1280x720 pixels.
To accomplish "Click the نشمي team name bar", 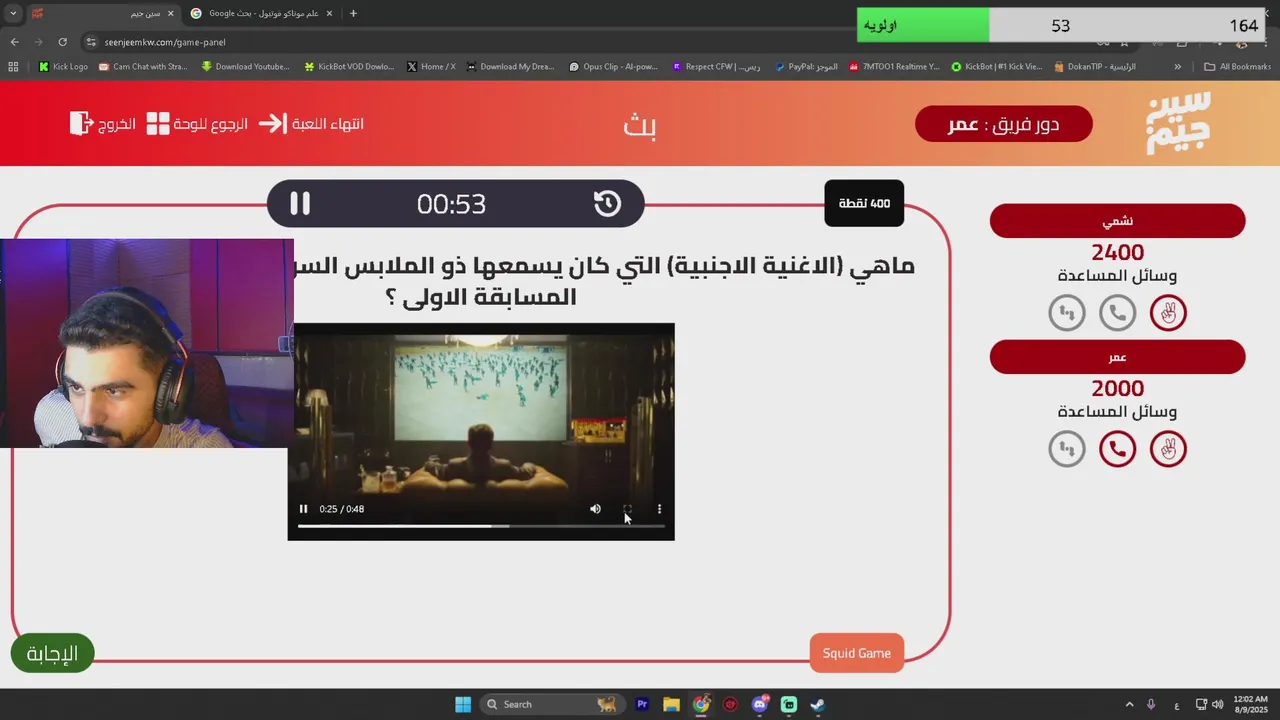I will (x=1117, y=221).
